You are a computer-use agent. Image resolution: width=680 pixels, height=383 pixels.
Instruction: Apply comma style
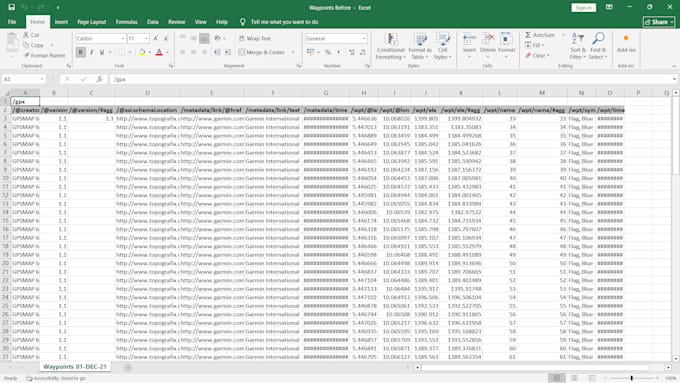click(339, 52)
